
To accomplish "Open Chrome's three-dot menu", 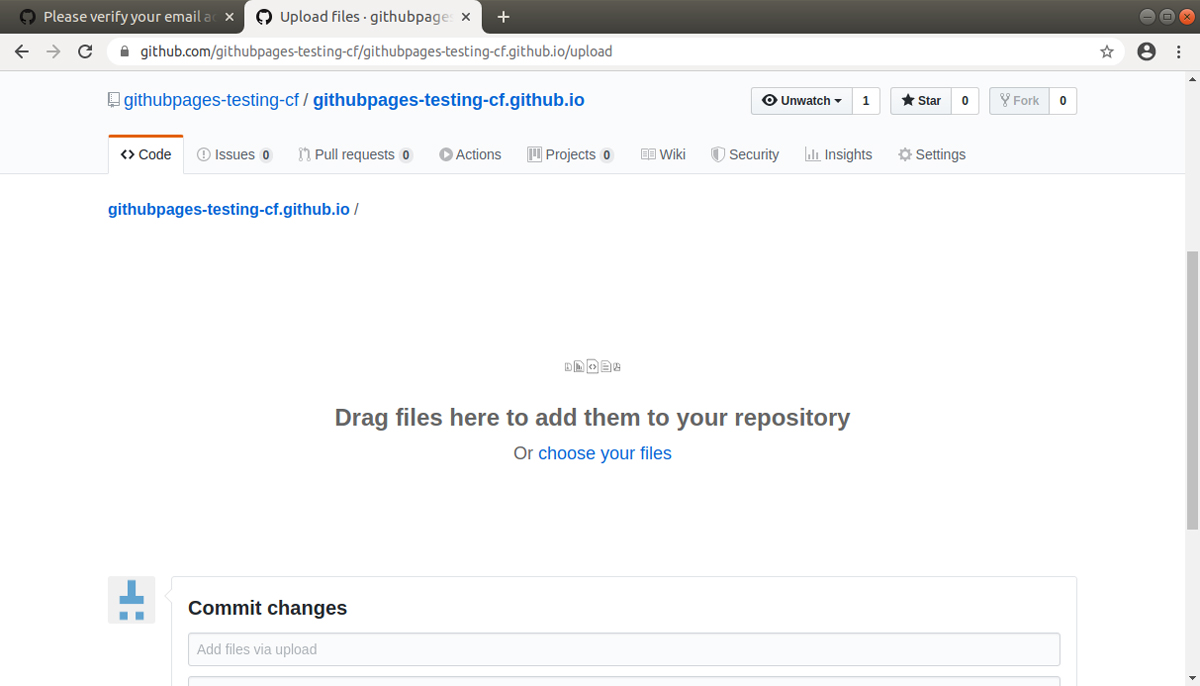I will (x=1177, y=50).
